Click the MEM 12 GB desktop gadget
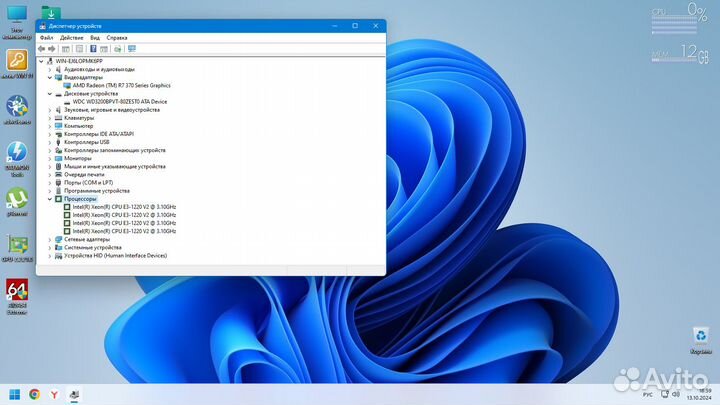This screenshot has width=720, height=405. pyautogui.click(x=680, y=54)
